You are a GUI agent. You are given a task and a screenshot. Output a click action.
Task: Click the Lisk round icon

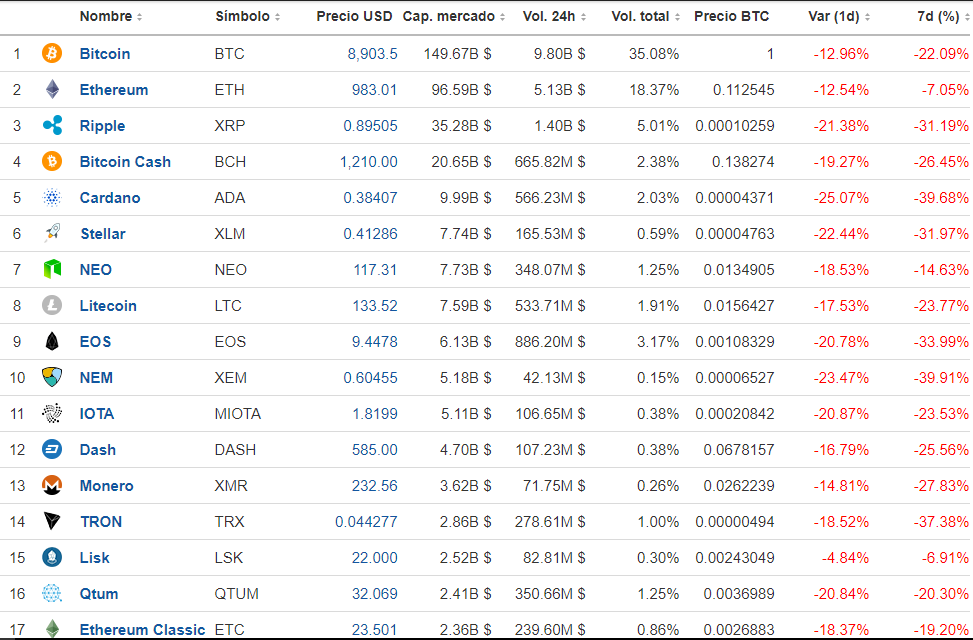pos(52,557)
